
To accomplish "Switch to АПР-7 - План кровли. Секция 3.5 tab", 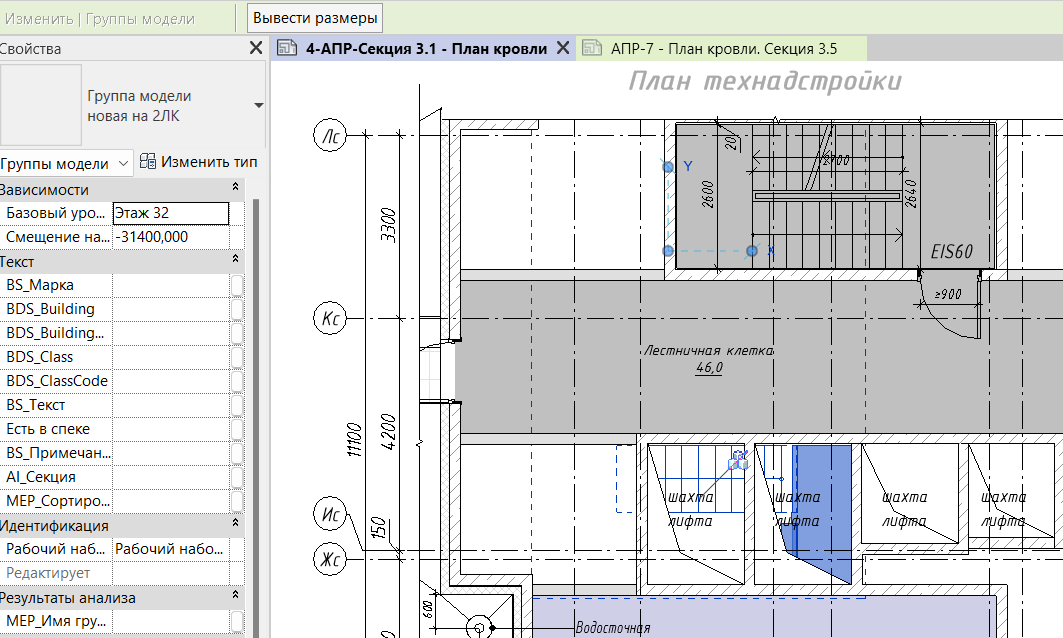I will click(724, 49).
